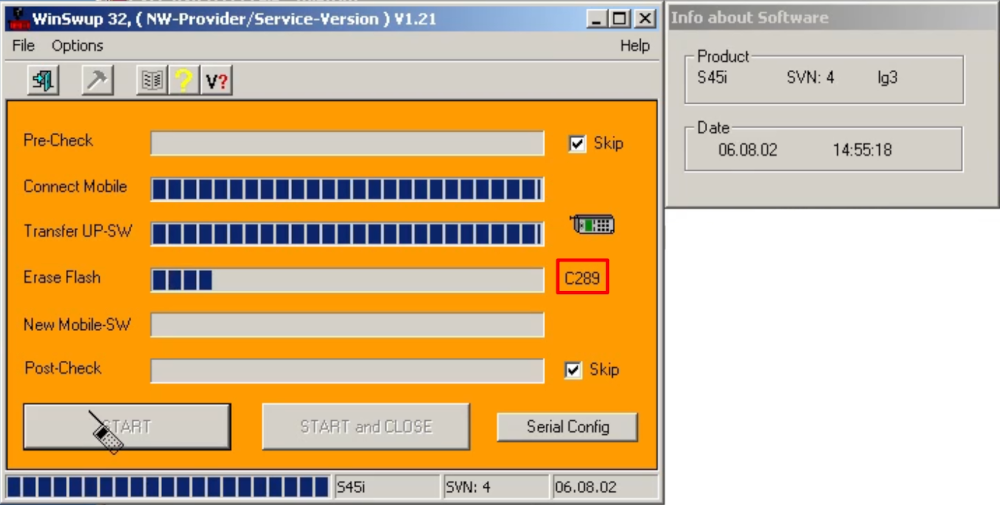This screenshot has width=1000, height=505.
Task: Toggle the Pre-Check Skip checkbox
Action: (x=576, y=143)
